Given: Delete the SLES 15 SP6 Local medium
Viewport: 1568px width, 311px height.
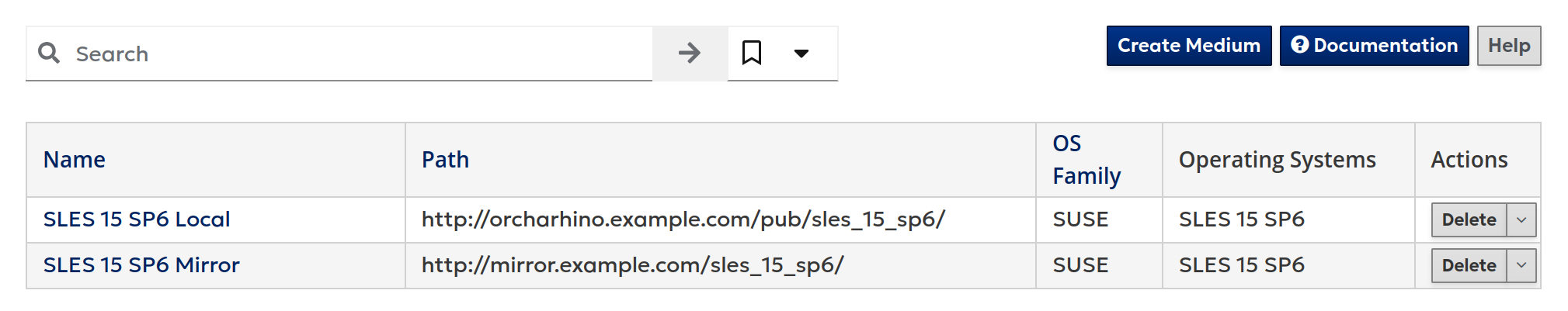Looking at the screenshot, I should (1468, 220).
